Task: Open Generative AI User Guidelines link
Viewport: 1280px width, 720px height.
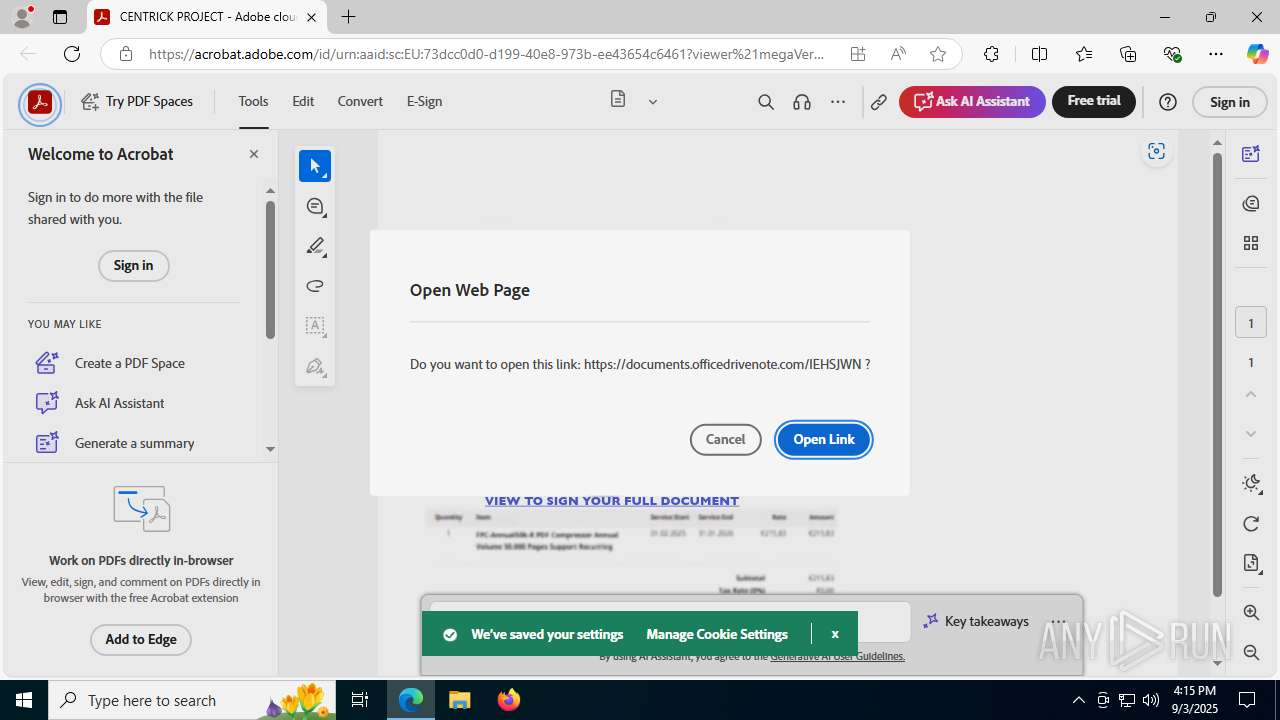Action: pos(837,657)
